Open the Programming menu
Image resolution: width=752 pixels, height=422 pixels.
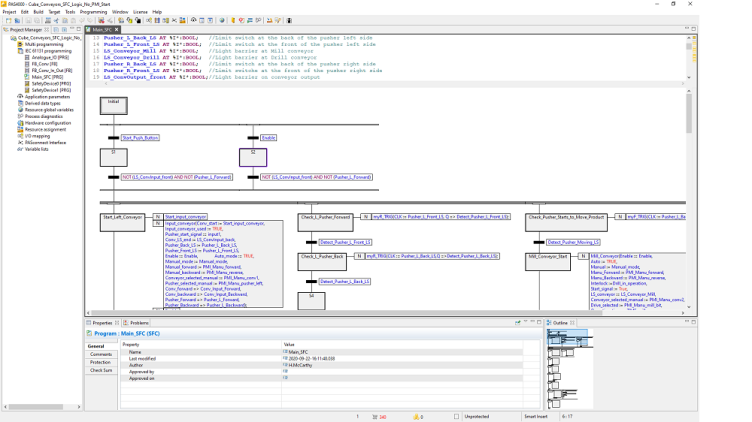[93, 12]
